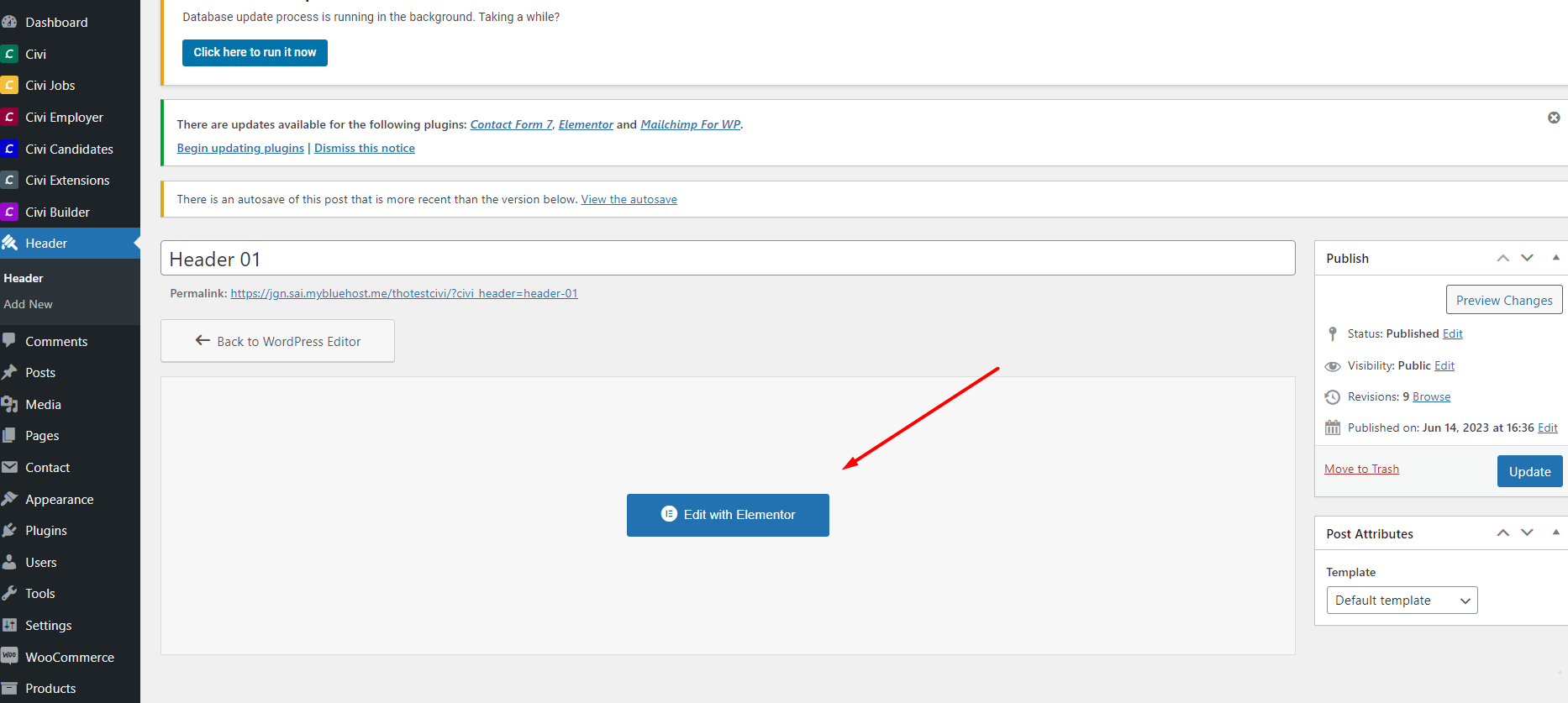Click the Dashboard gauge icon in the sidebar

click(9, 22)
